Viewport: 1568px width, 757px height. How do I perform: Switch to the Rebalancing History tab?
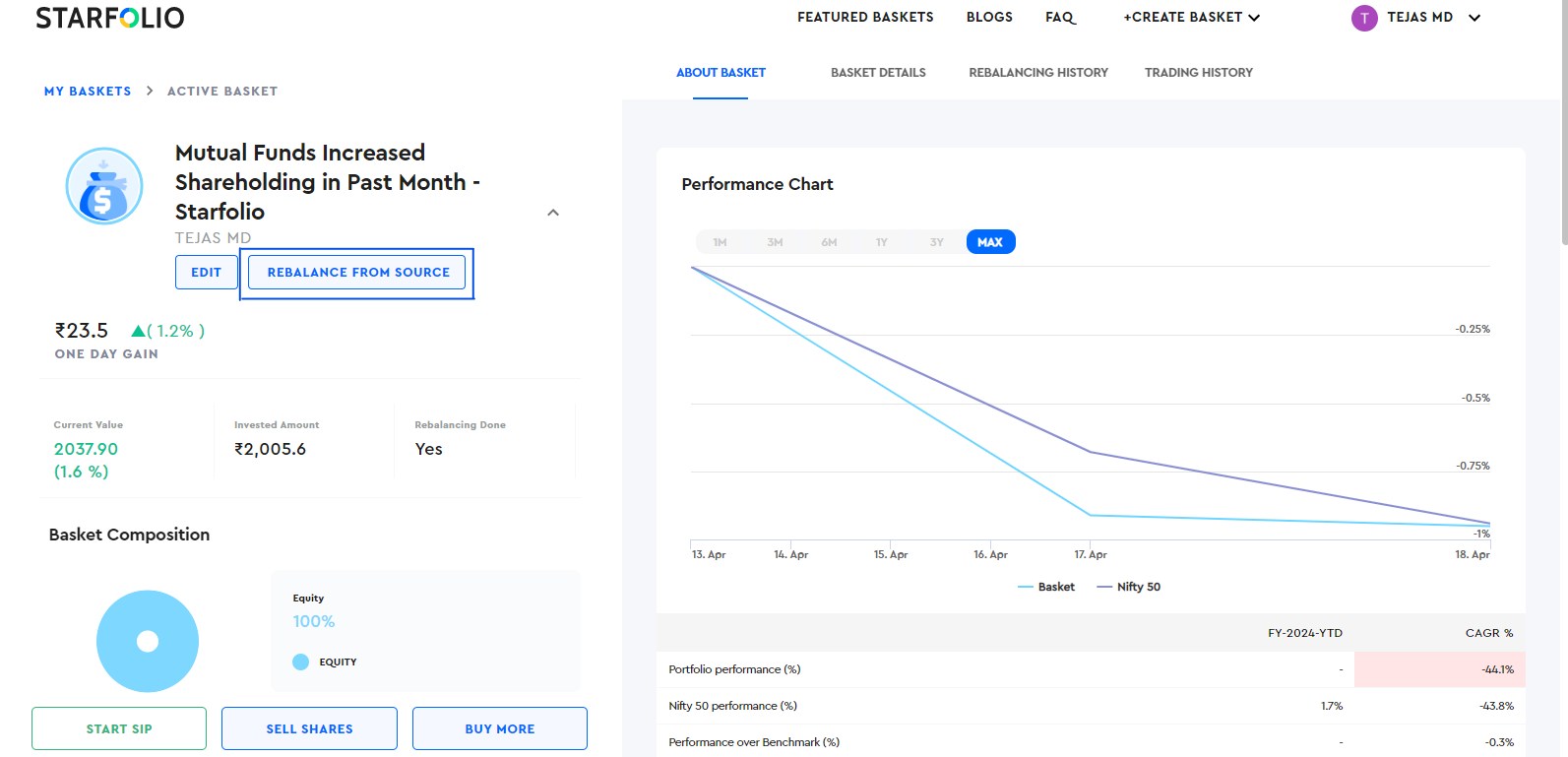(x=1038, y=73)
